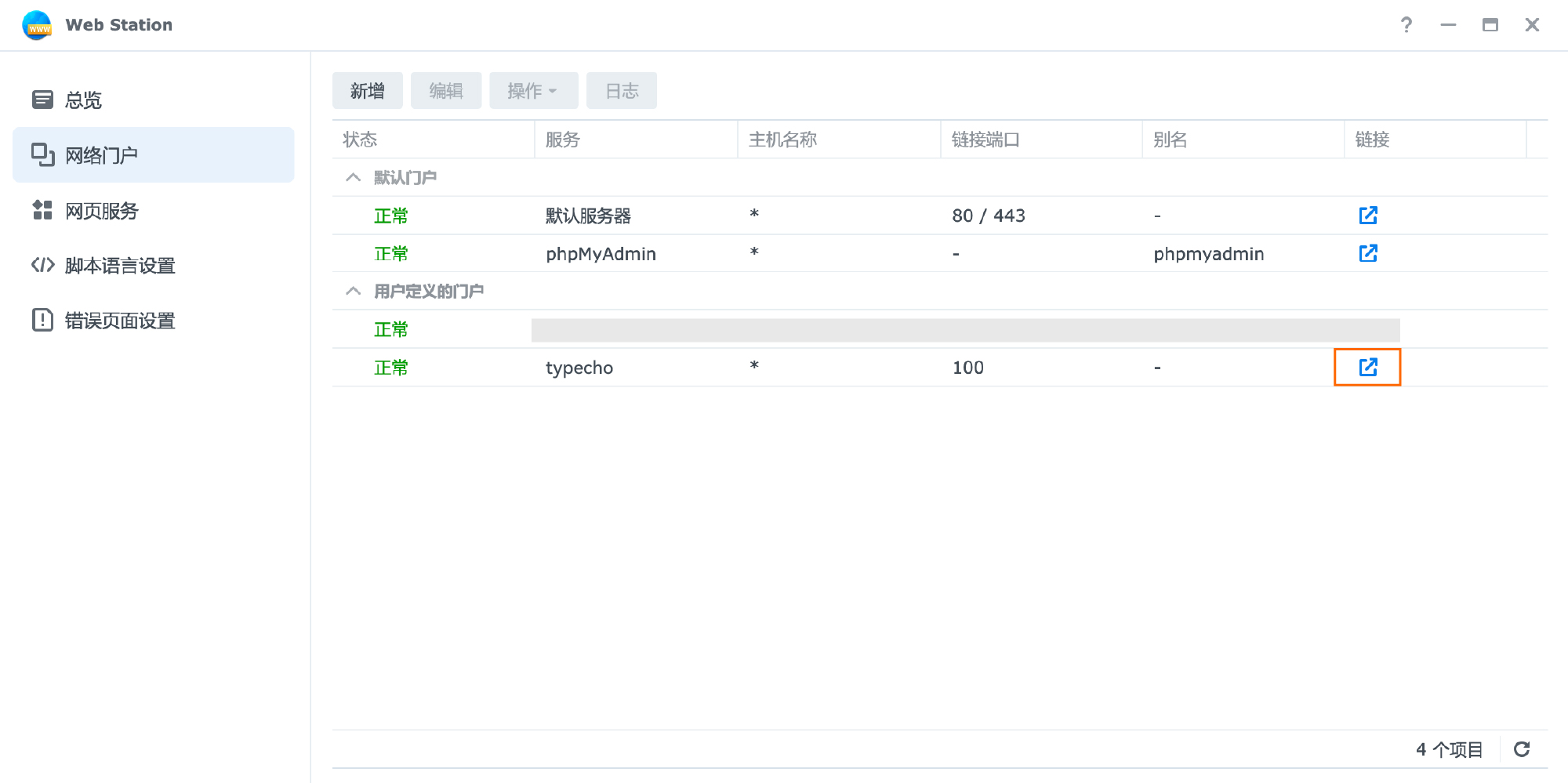Open the typecho portal link icon
Screen dimensions: 1568x783
pyautogui.click(x=1367, y=367)
